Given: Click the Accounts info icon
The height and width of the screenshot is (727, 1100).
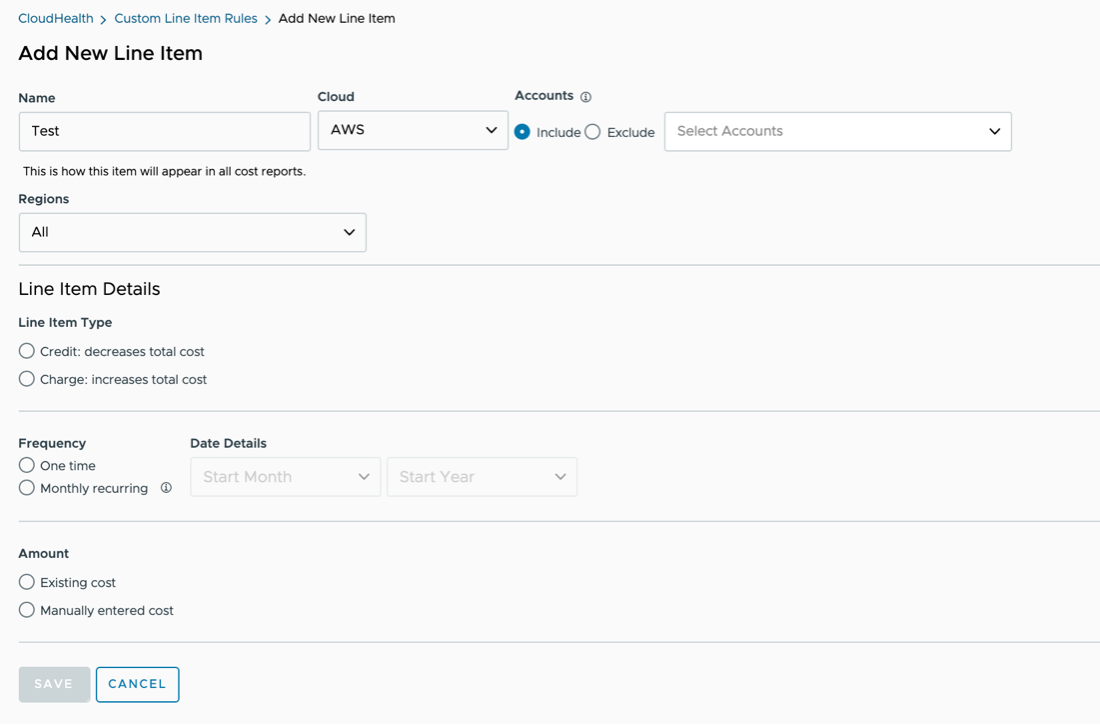Looking at the screenshot, I should pyautogui.click(x=586, y=97).
